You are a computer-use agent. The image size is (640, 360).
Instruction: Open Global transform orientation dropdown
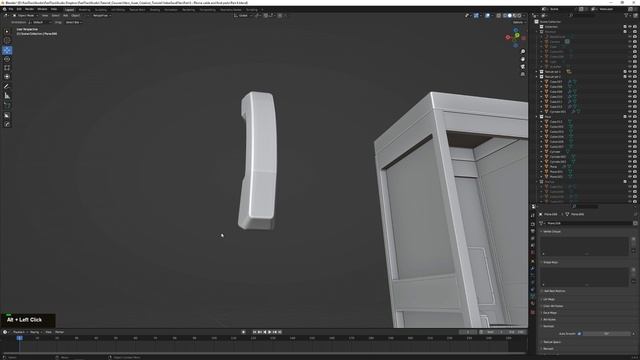click(x=243, y=16)
